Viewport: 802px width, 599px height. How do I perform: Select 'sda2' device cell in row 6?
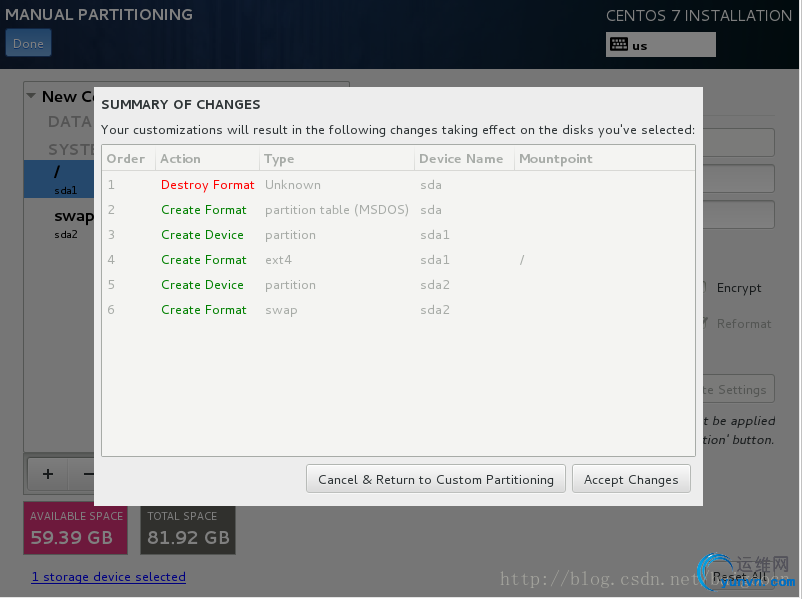pyautogui.click(x=435, y=310)
